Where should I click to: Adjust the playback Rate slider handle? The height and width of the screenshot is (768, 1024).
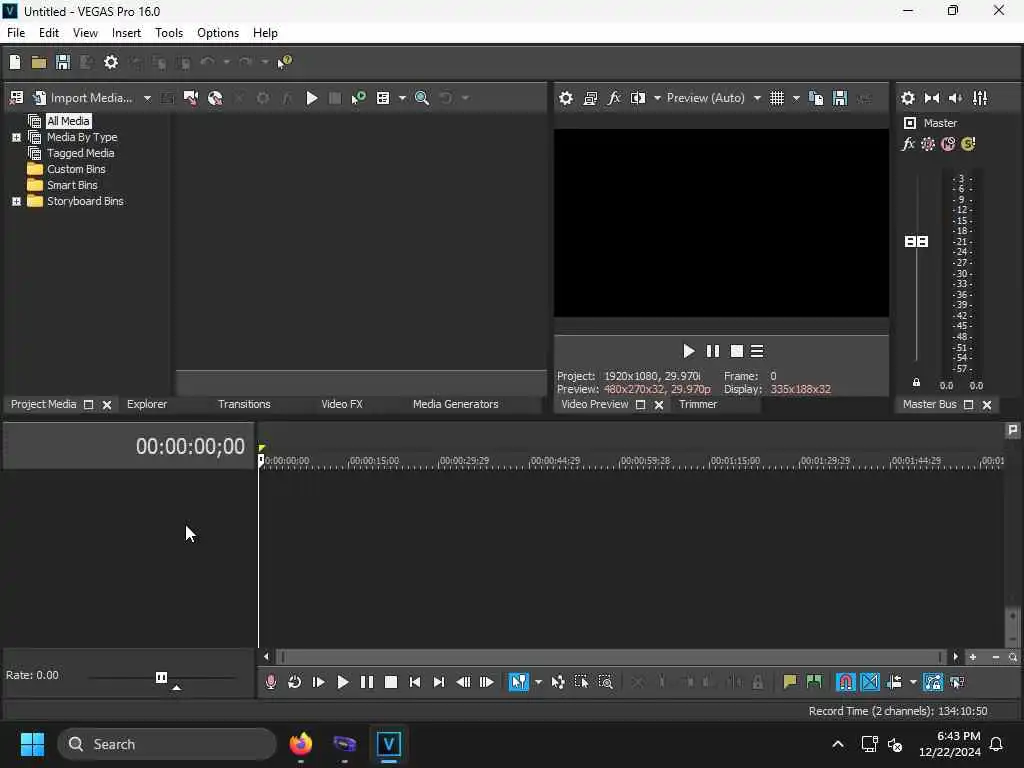[x=161, y=677]
